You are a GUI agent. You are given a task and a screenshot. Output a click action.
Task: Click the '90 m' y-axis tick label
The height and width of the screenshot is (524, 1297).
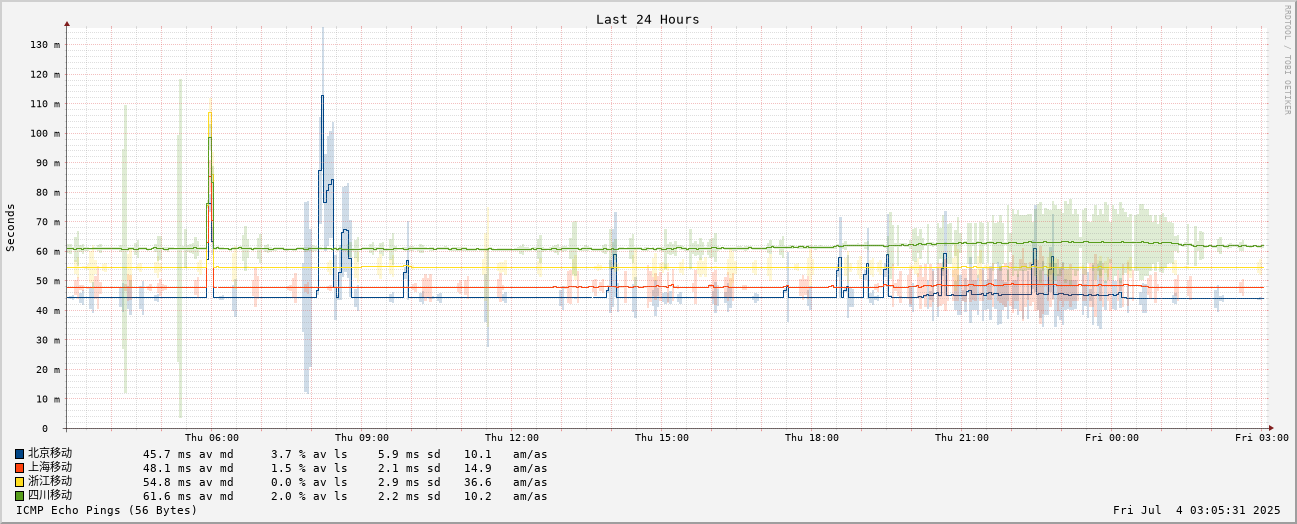(48, 163)
